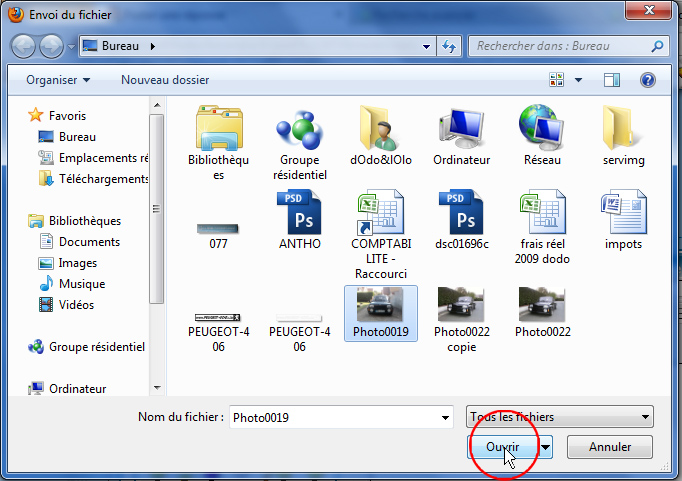This screenshot has height=481, width=682.
Task: Click the Rechercher dans Bureau search field
Action: tap(560, 46)
